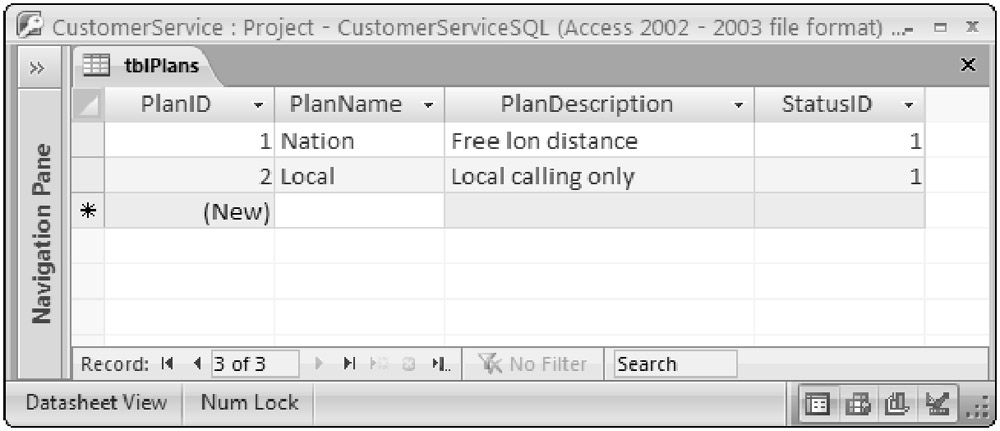Open PlanDescription column dropdown arrow
The width and height of the screenshot is (1000, 431).
[739, 105]
